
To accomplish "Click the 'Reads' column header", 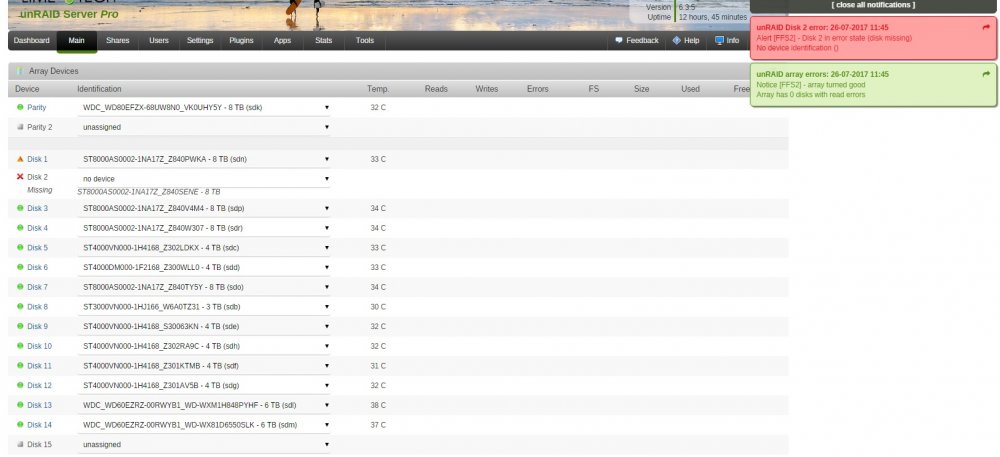I will pyautogui.click(x=436, y=89).
